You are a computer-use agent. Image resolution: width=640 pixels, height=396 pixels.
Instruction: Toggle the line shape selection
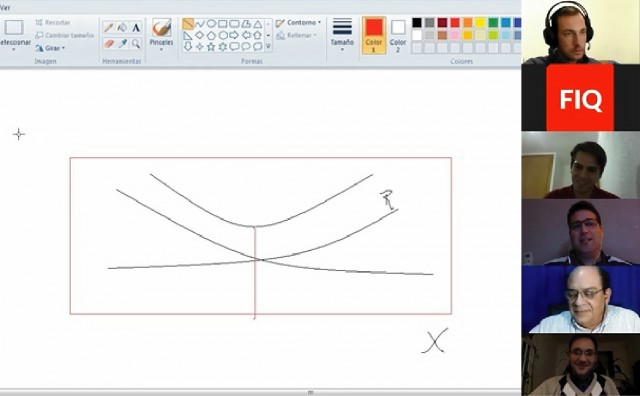pyautogui.click(x=188, y=24)
